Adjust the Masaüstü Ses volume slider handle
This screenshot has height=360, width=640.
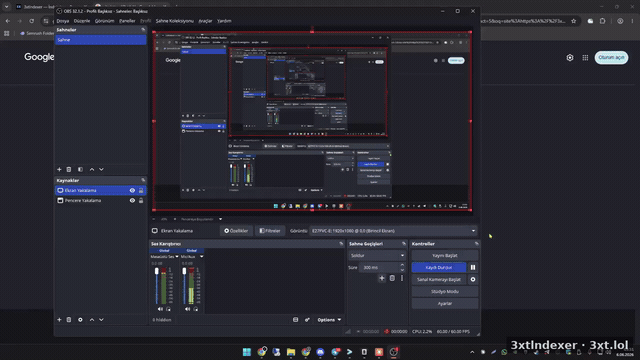(157, 271)
